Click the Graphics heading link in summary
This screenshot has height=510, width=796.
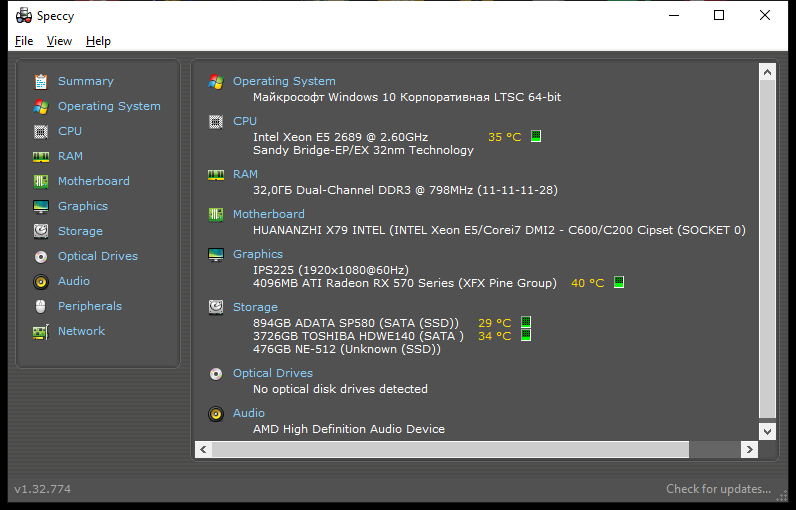click(258, 254)
